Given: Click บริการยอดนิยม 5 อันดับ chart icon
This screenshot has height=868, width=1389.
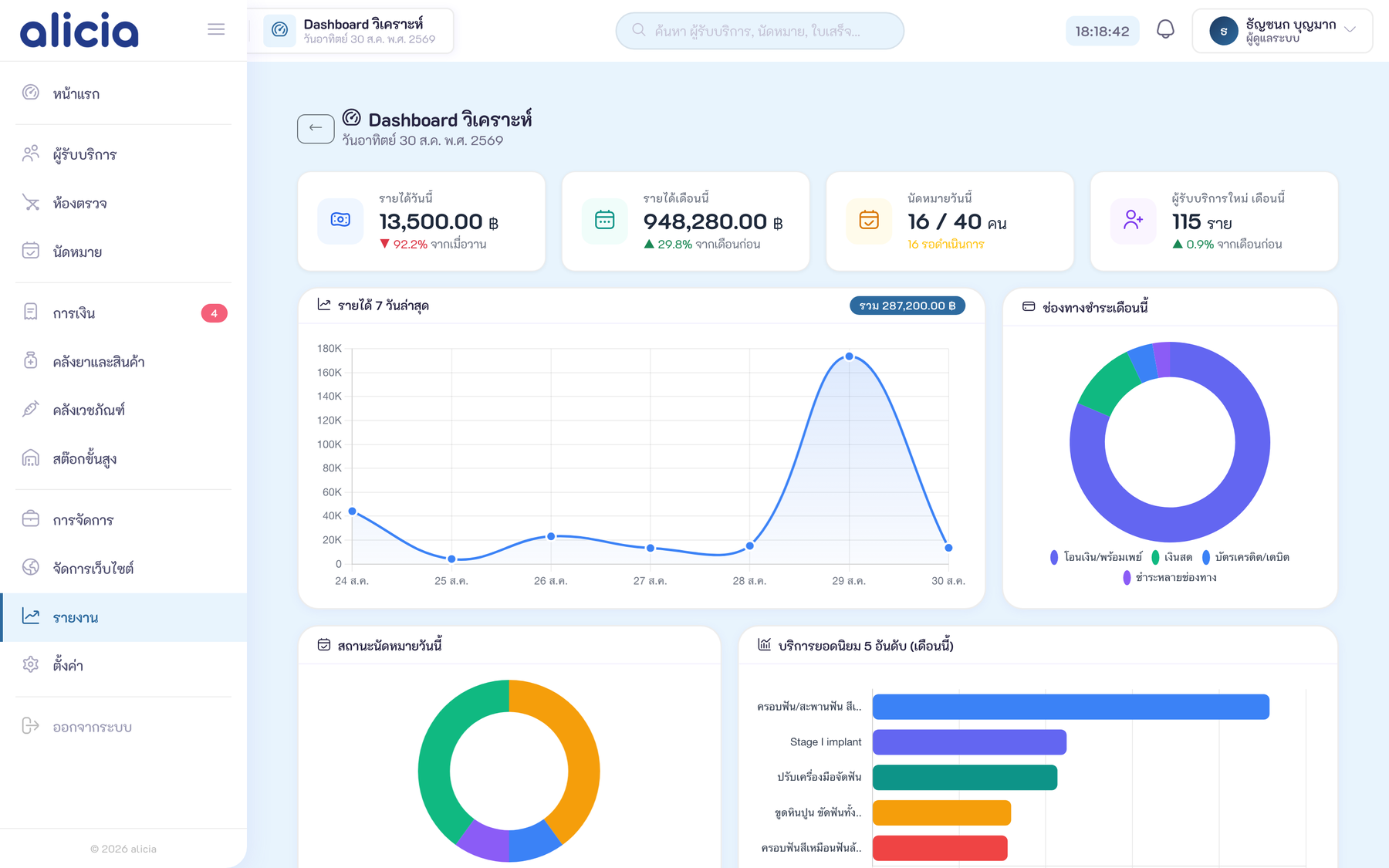Looking at the screenshot, I should (x=764, y=644).
